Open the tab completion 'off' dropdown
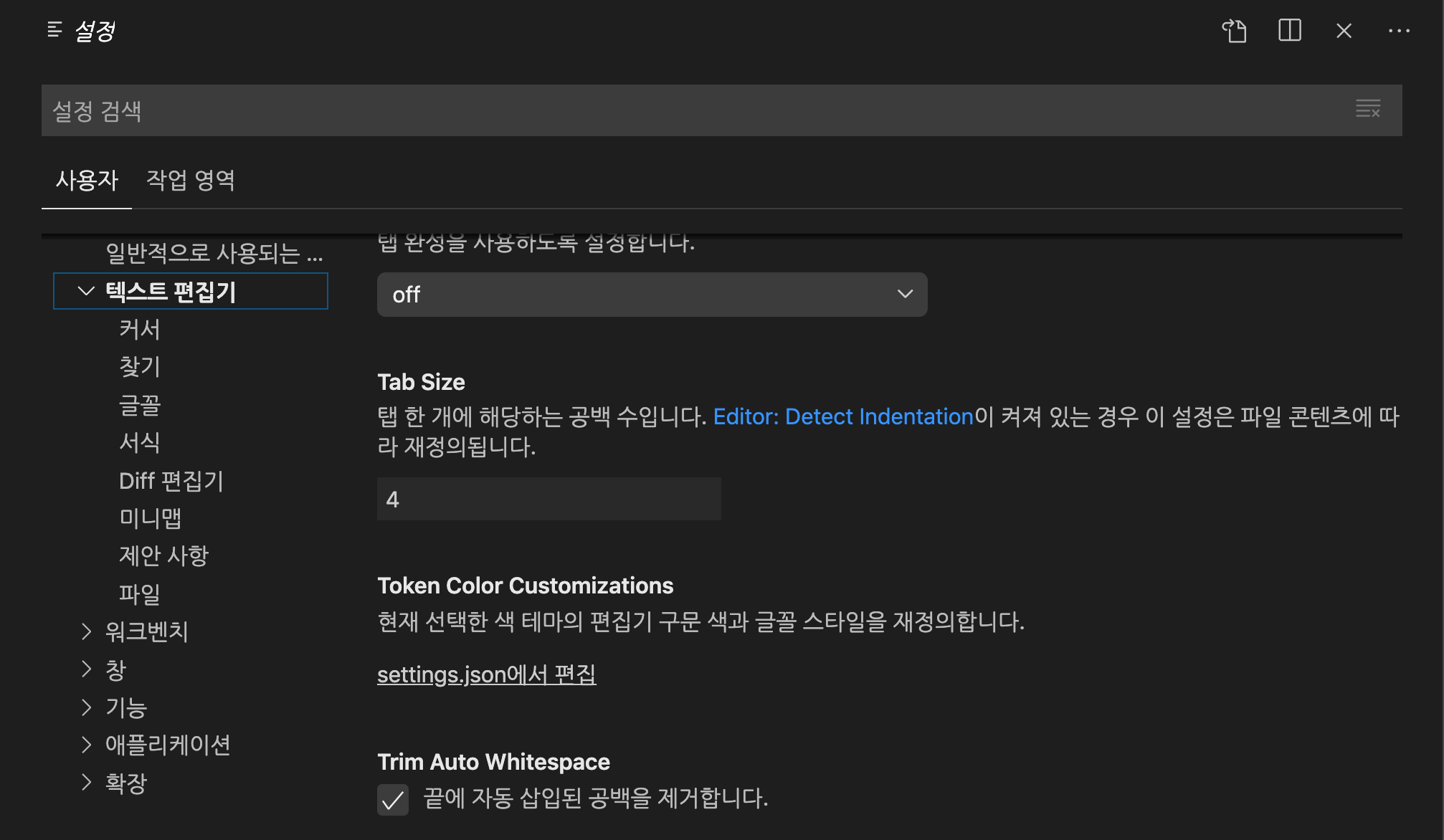 click(651, 295)
